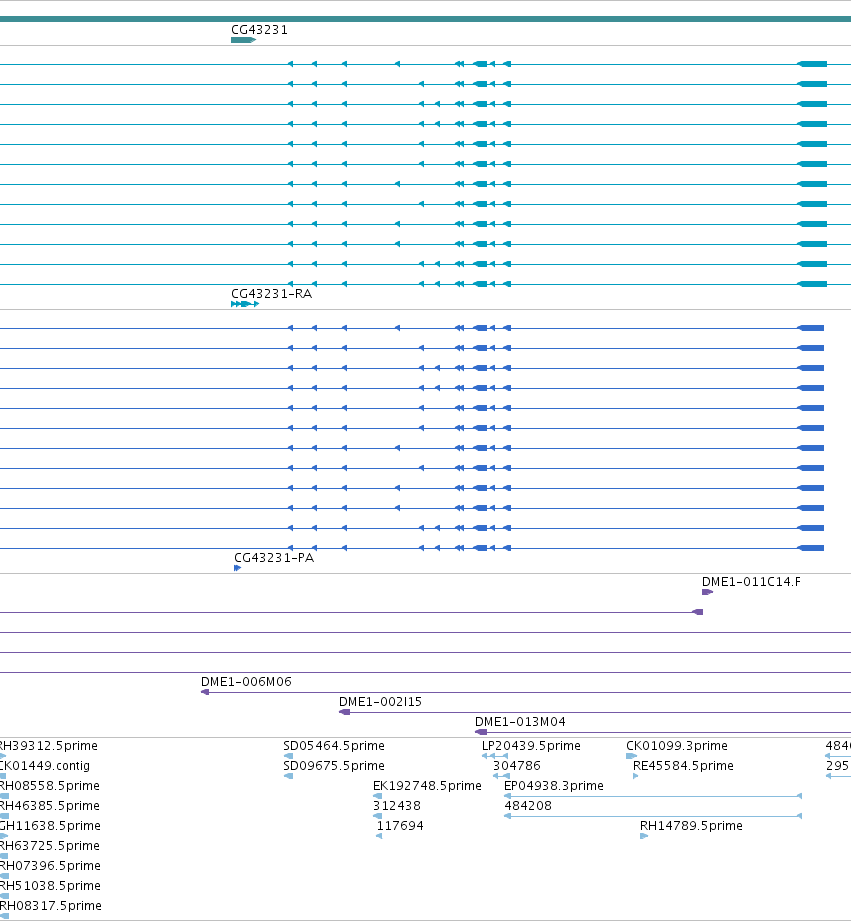This screenshot has height=921, width=851.
Task: Click the GH11638.5prime EST glyph
Action: click(4, 836)
